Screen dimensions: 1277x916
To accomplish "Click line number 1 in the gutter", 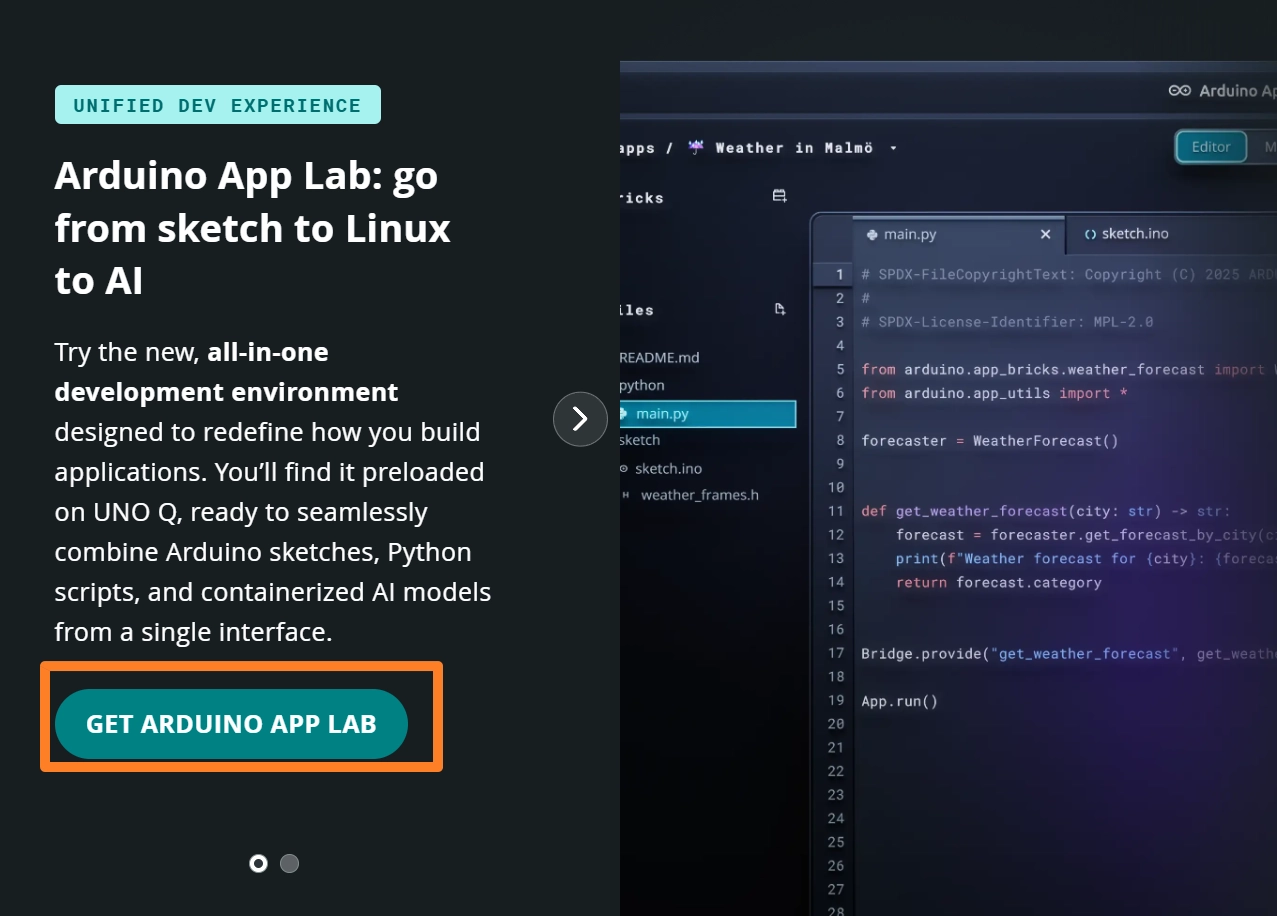I will 840,274.
